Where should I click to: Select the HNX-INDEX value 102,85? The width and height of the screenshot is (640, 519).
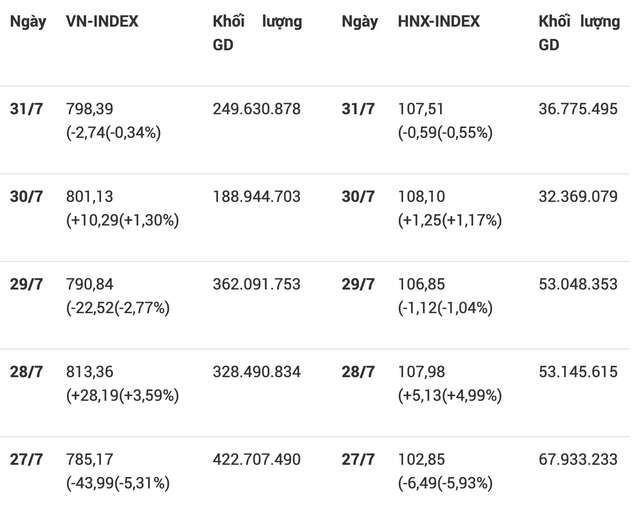point(420,459)
